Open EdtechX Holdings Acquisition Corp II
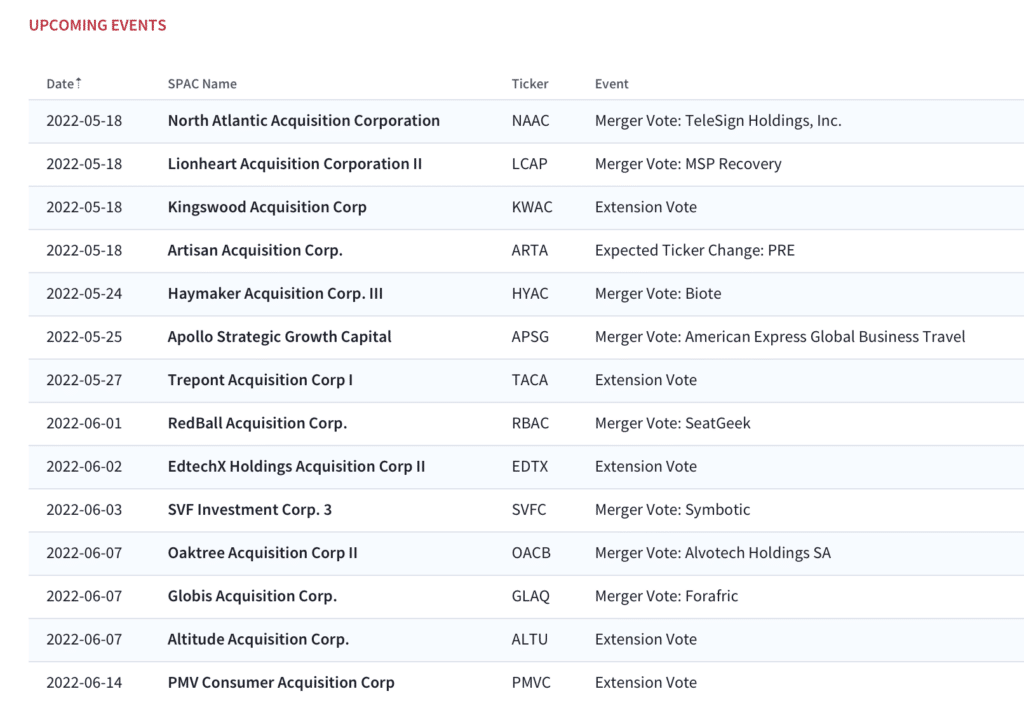This screenshot has width=1024, height=703. click(x=296, y=466)
